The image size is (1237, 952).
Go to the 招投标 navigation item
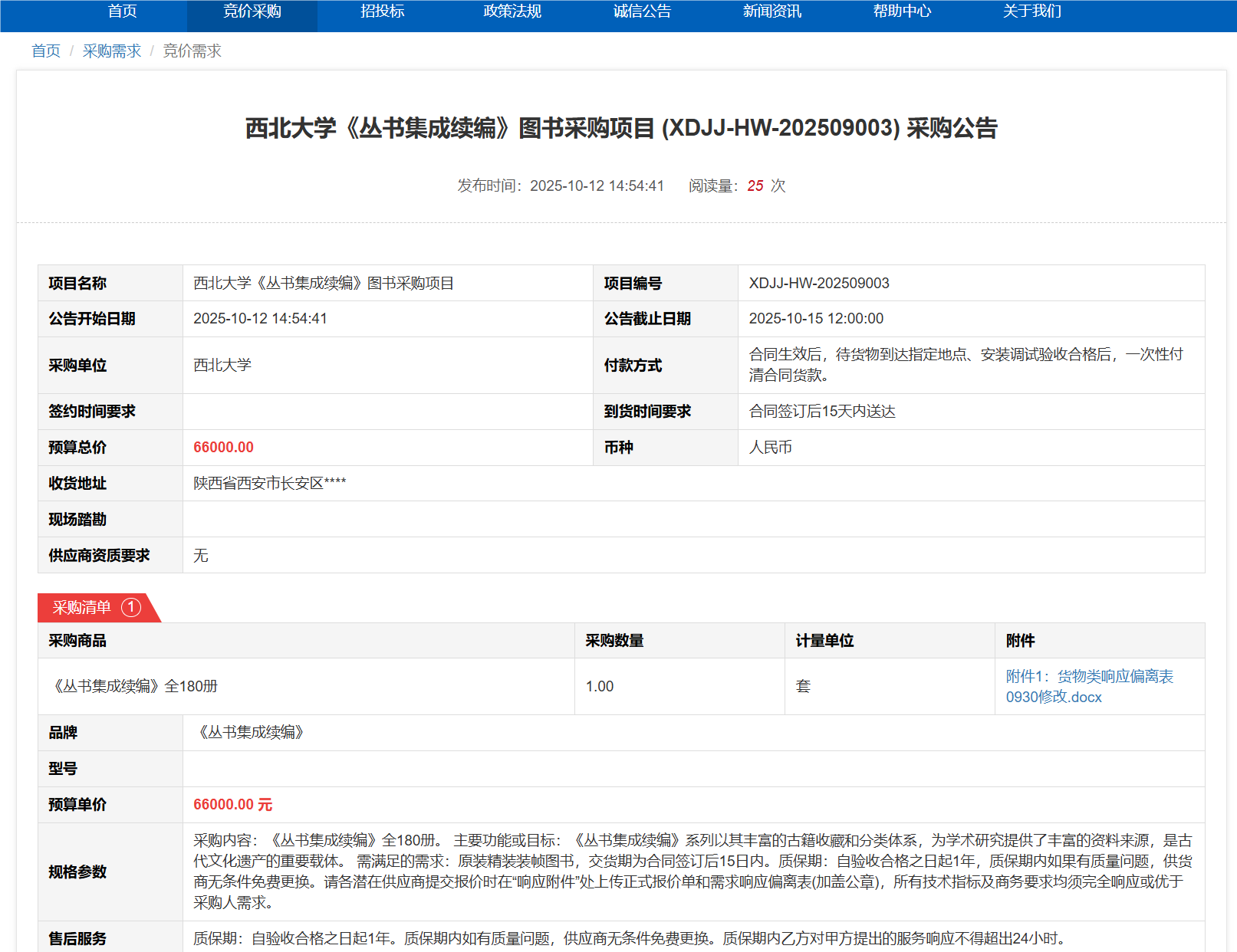(382, 11)
